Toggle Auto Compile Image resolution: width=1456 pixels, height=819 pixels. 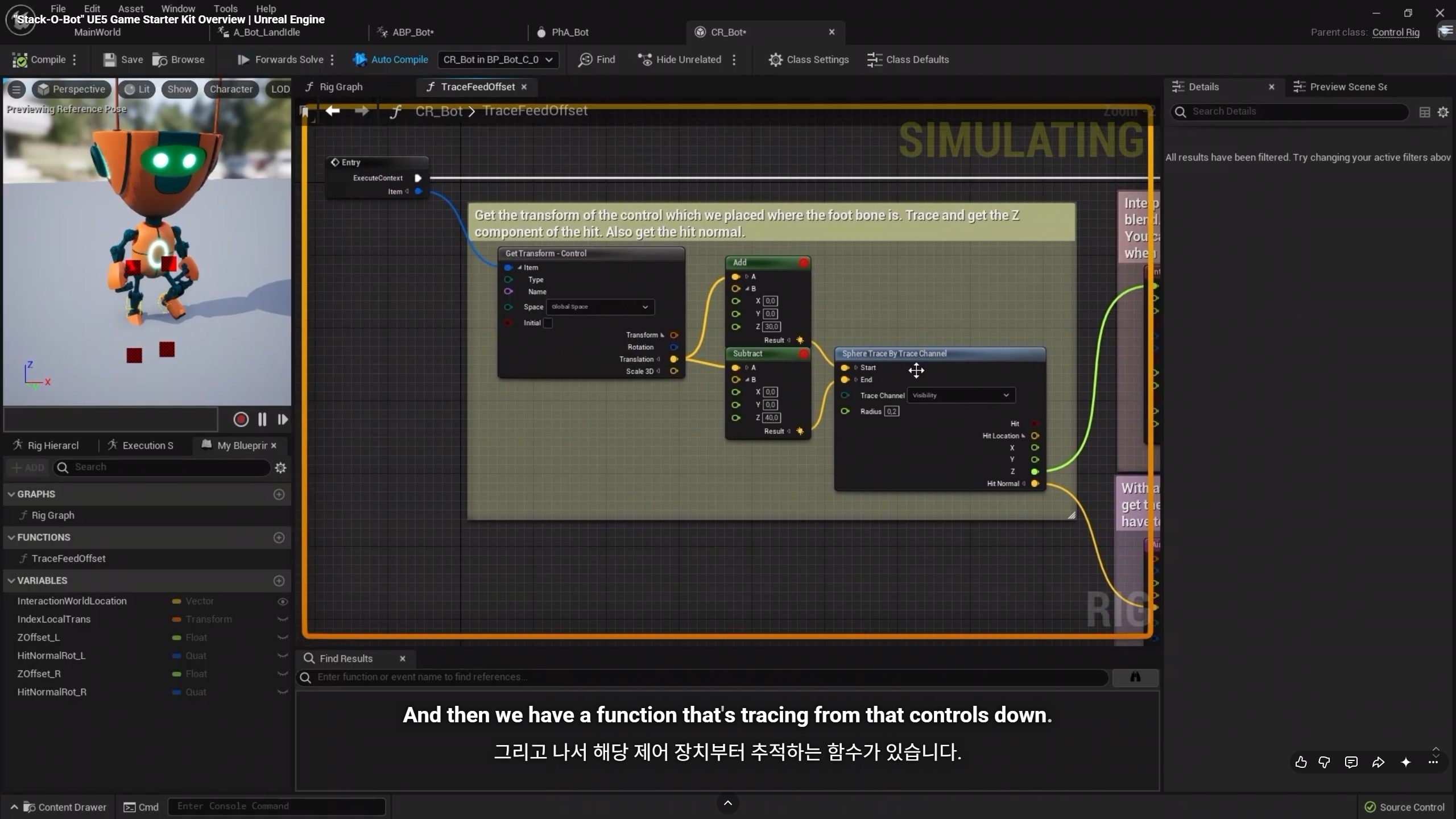coord(390,60)
